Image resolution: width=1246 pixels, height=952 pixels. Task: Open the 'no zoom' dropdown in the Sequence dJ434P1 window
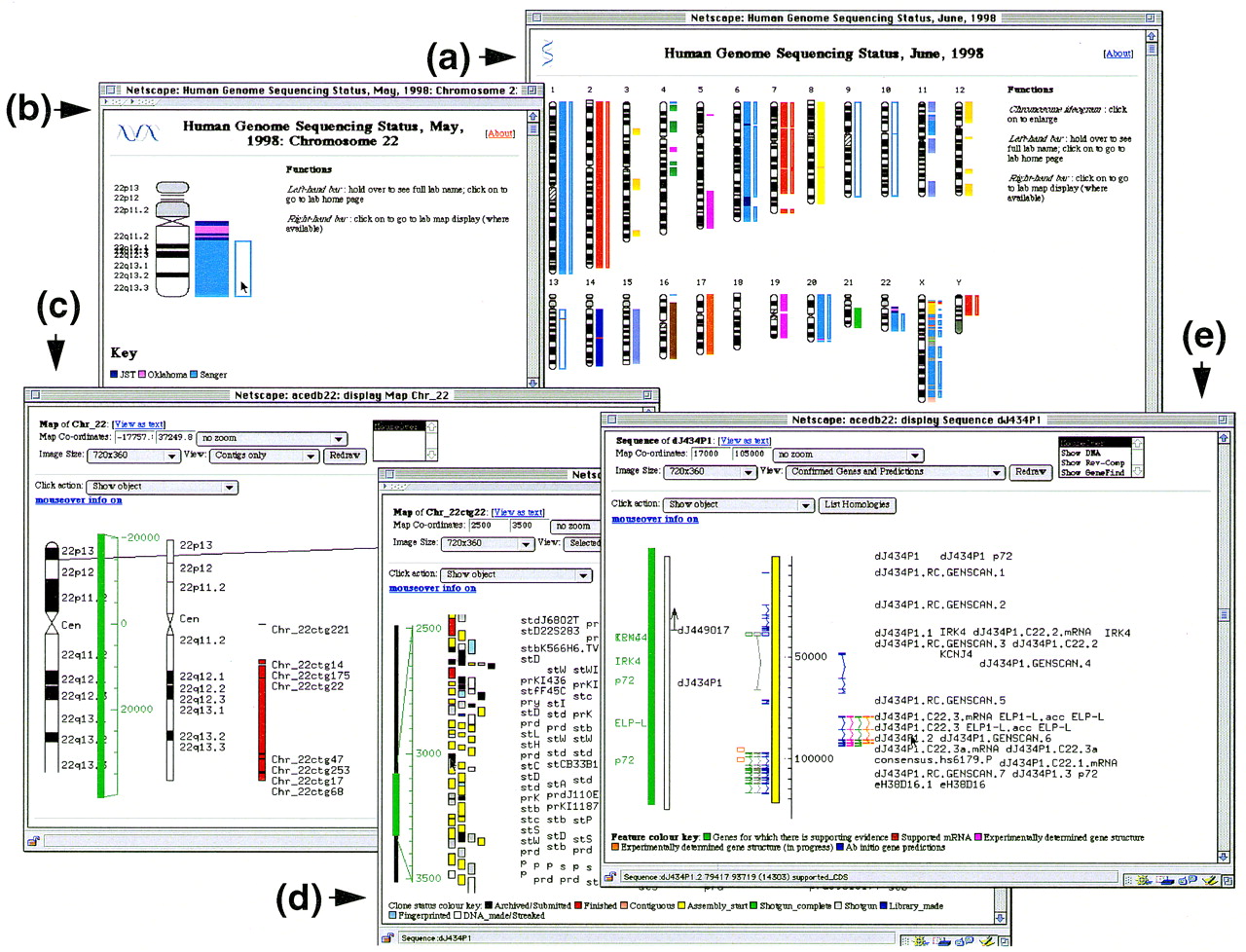(x=847, y=456)
